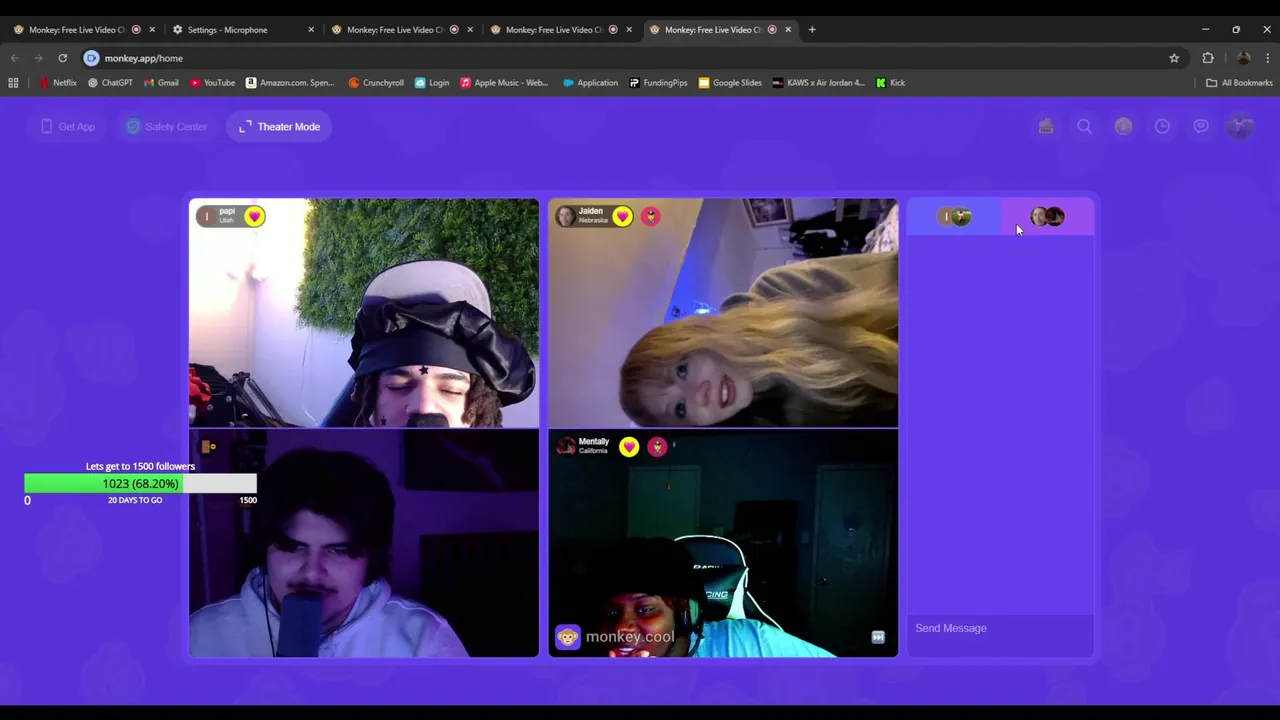This screenshot has width=1280, height=720.
Task: Expand the All Bookmarks folder
Action: point(1239,83)
